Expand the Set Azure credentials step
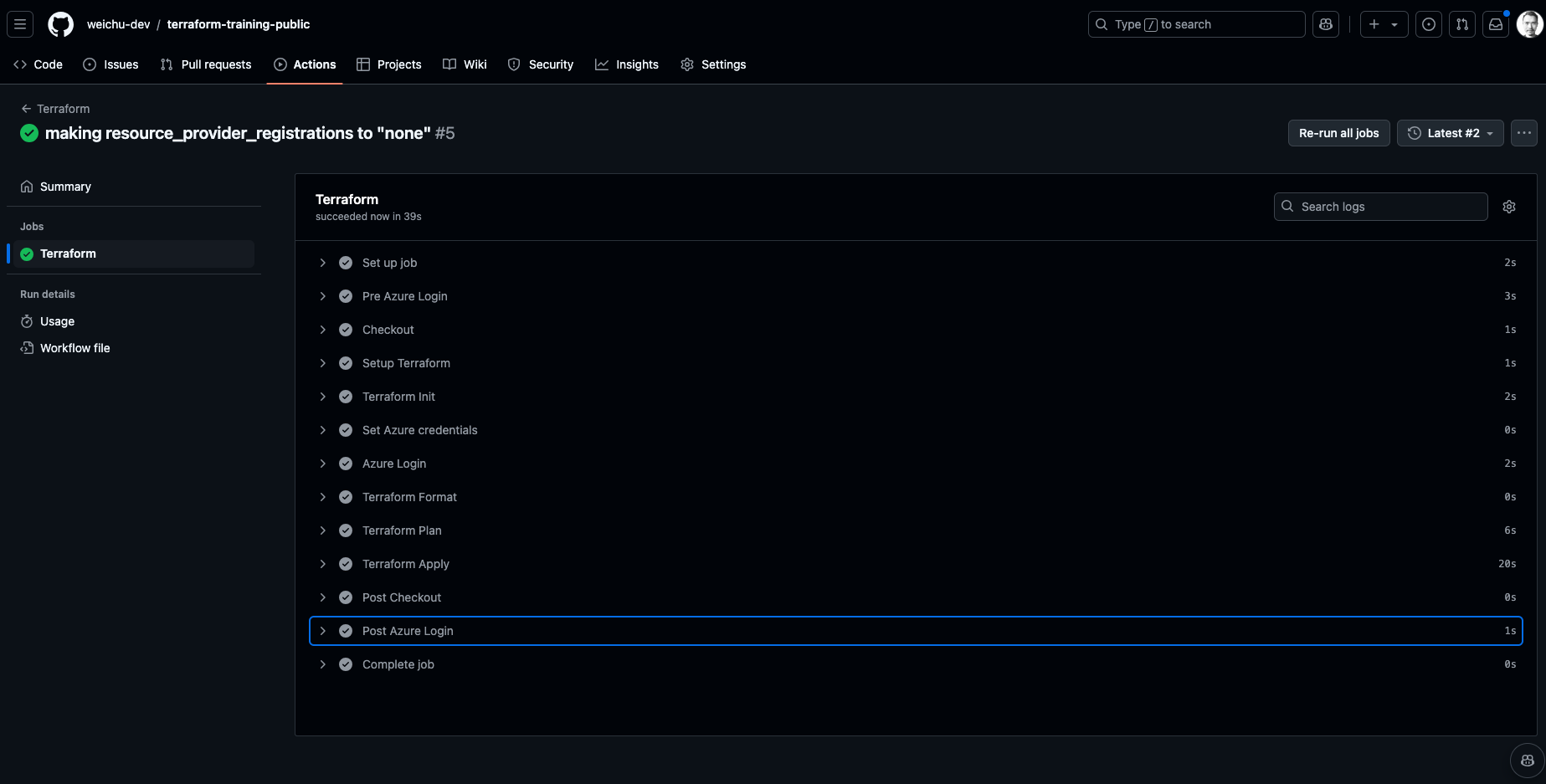 coord(916,430)
